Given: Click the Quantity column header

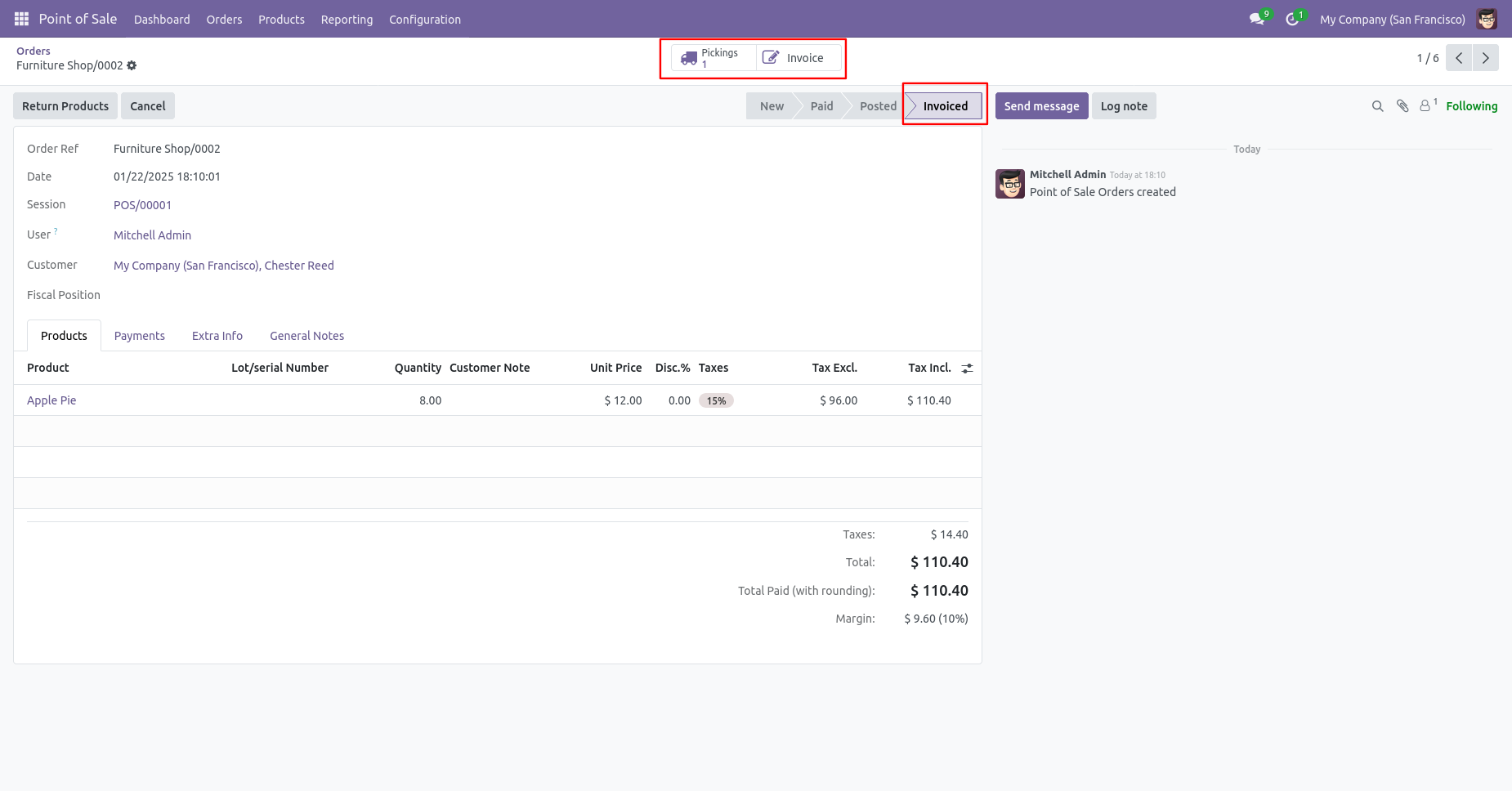Looking at the screenshot, I should [418, 368].
